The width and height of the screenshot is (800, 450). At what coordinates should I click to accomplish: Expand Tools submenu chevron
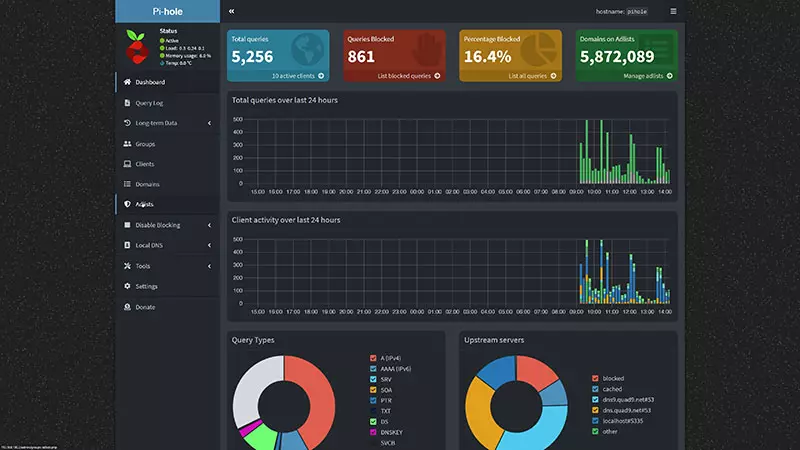click(x=209, y=266)
